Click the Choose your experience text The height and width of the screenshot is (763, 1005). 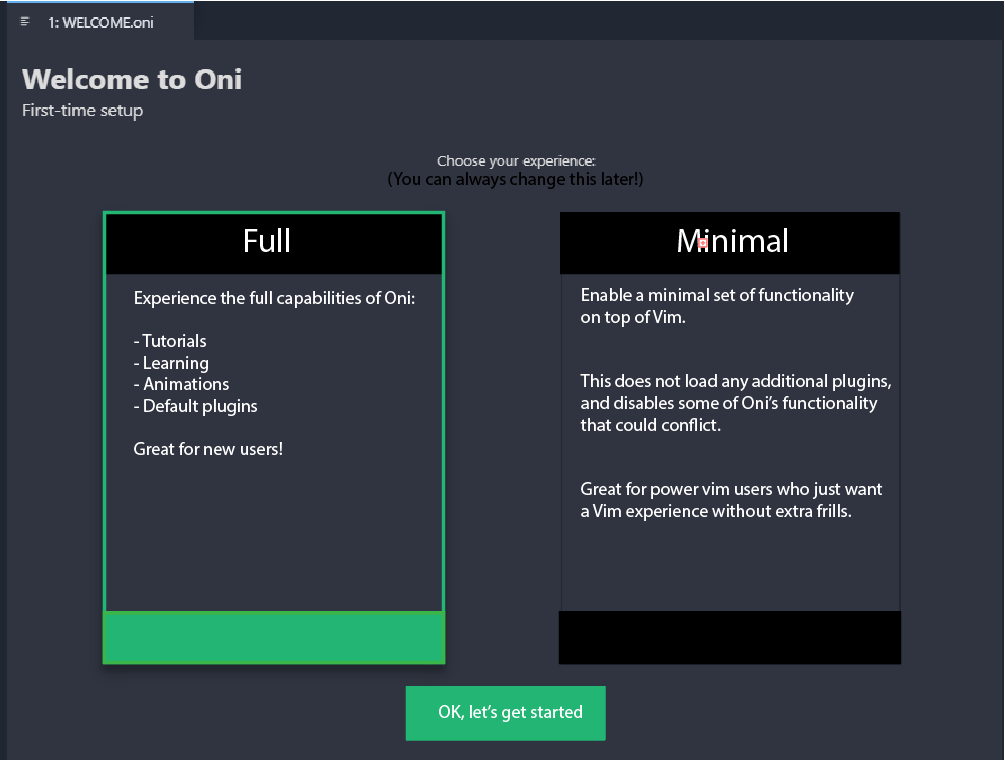coord(515,160)
